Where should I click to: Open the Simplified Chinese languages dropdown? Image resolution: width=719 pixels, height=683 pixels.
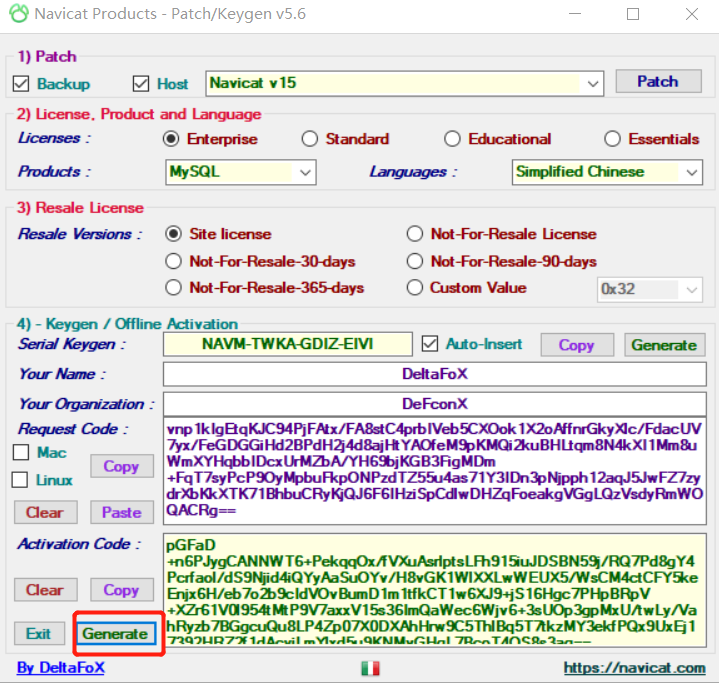coord(607,172)
